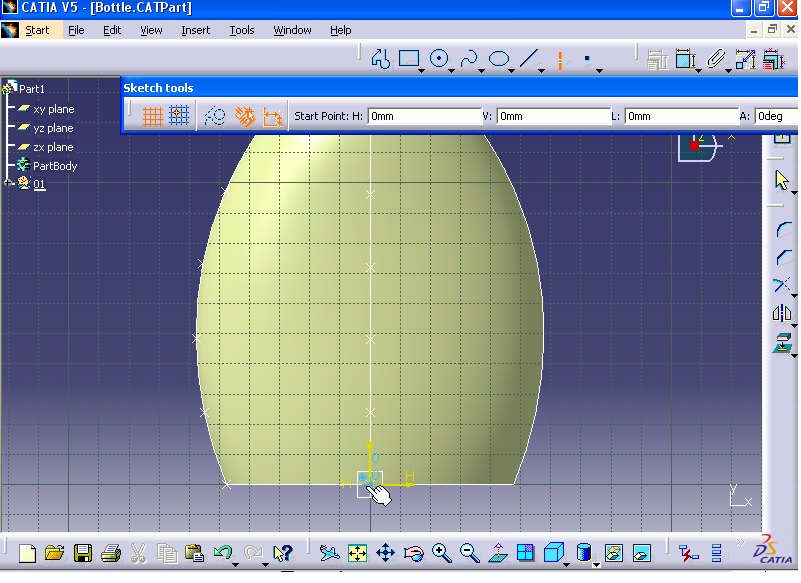Open the View menu

(x=151, y=30)
